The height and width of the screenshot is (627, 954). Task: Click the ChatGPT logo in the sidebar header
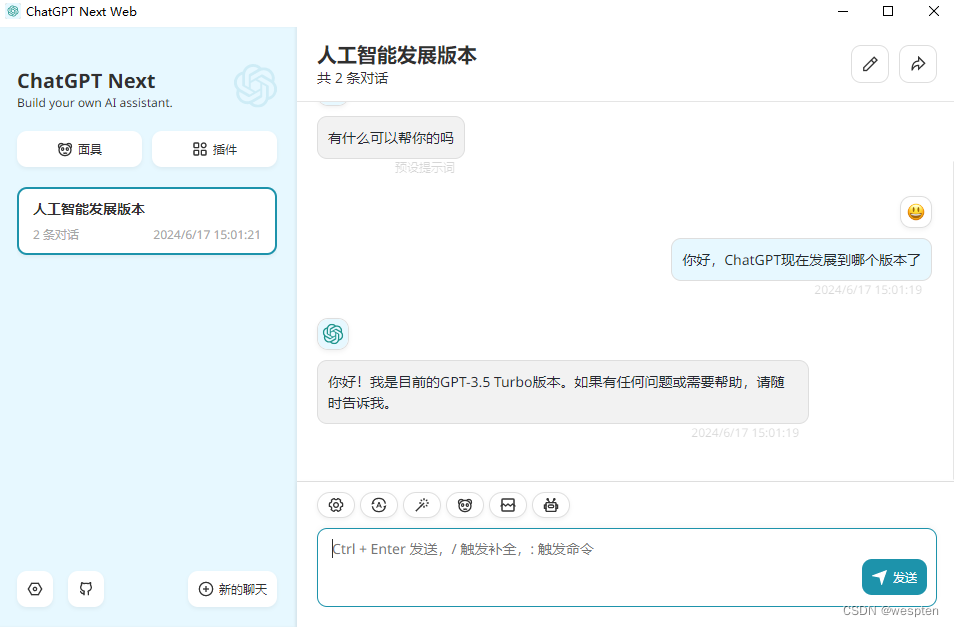coord(256,86)
